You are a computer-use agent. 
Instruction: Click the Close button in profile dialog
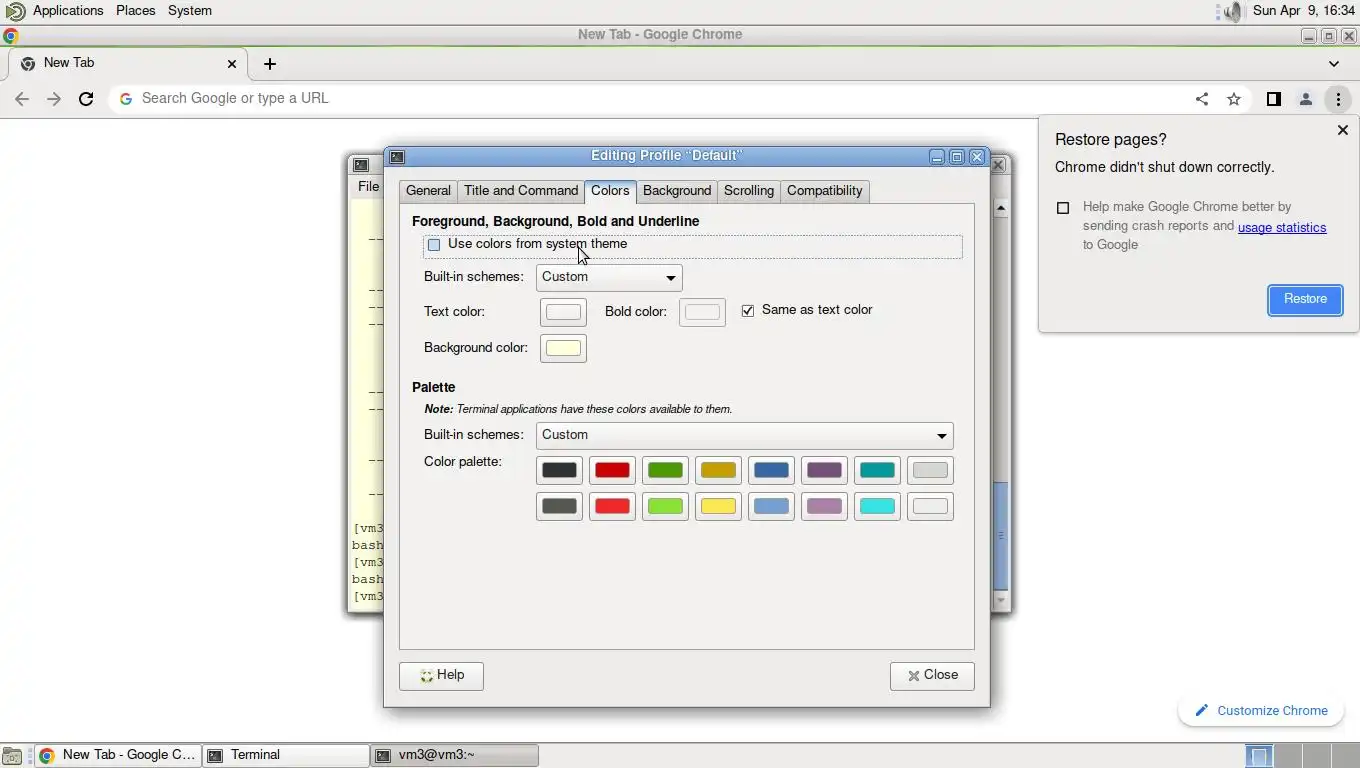(x=932, y=676)
